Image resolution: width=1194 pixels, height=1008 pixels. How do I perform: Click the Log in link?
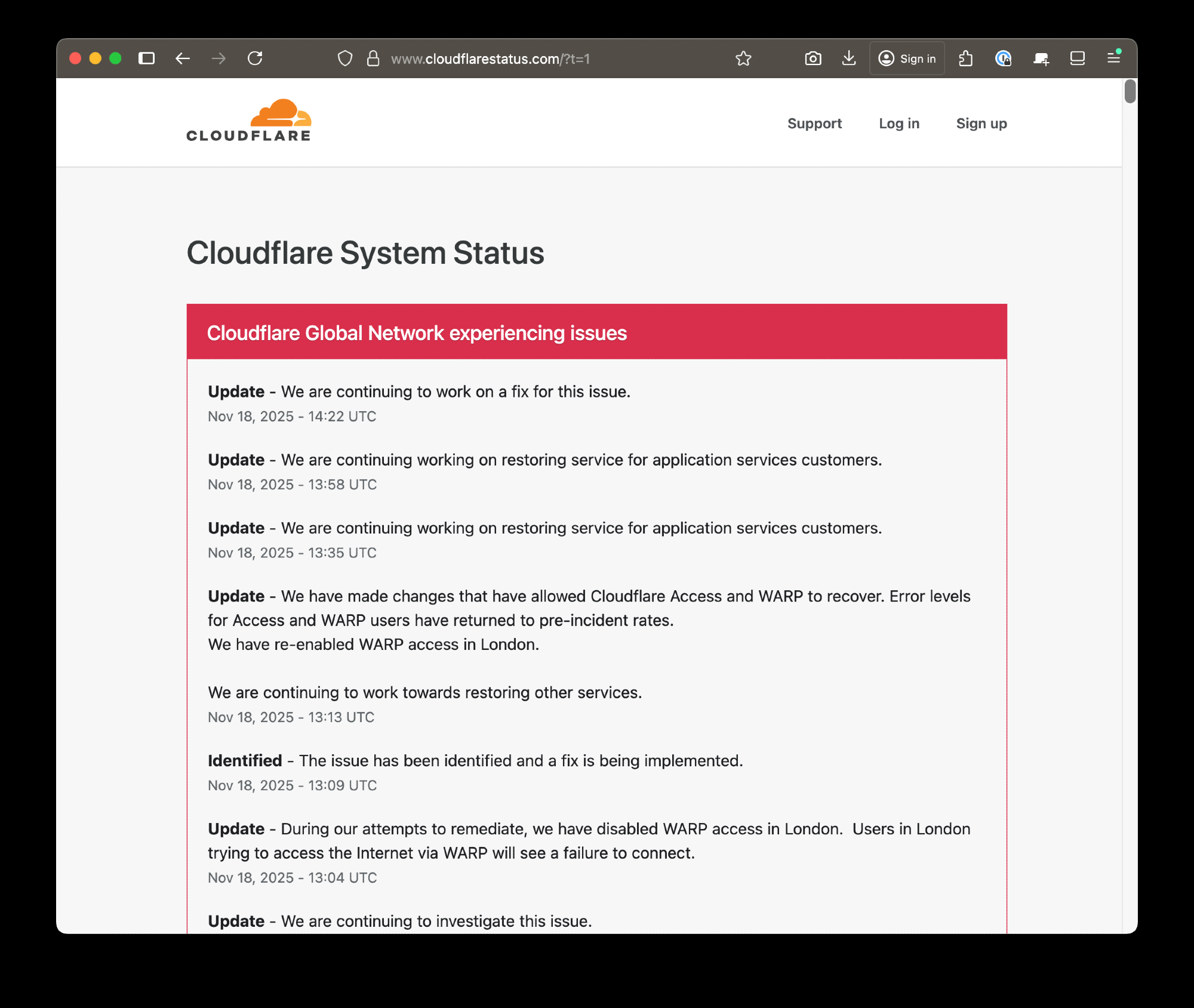pyautogui.click(x=898, y=124)
